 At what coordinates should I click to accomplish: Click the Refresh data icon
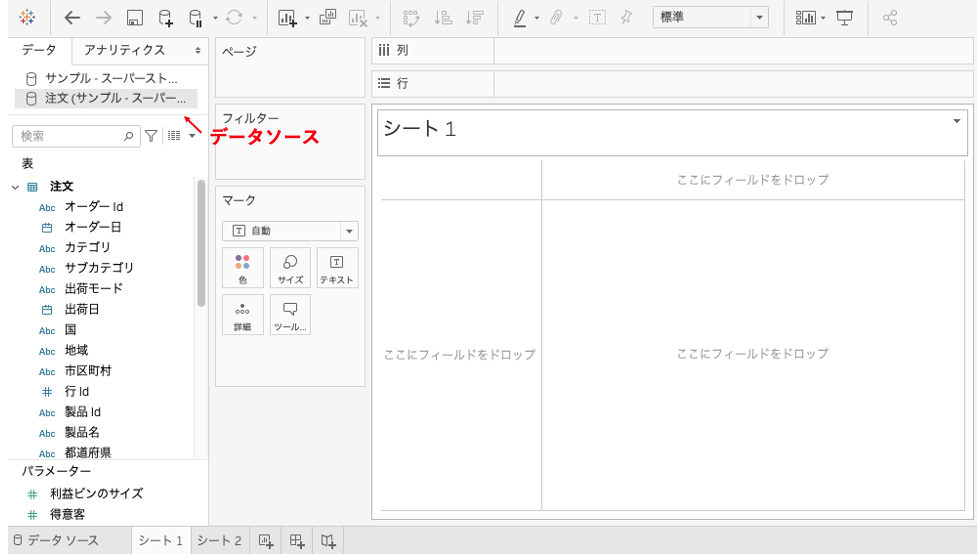coord(234,18)
